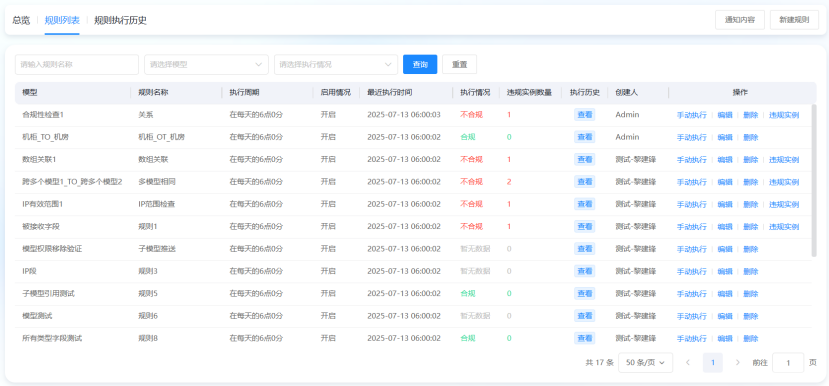Click 查看 in the IP有效范围1 row
This screenshot has height=386, width=829.
[x=584, y=204]
